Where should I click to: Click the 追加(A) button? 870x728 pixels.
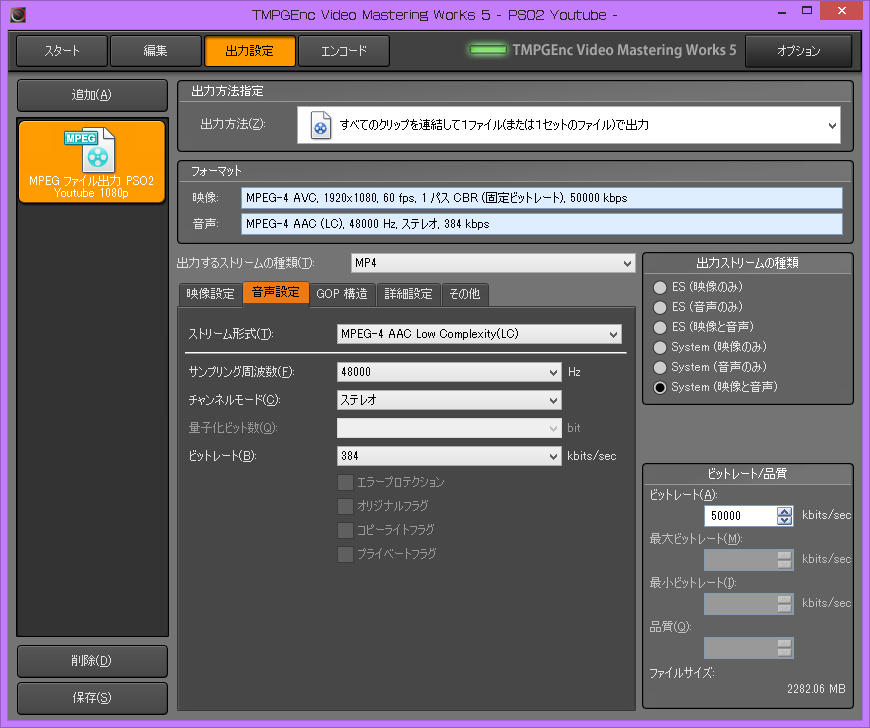(x=92, y=95)
